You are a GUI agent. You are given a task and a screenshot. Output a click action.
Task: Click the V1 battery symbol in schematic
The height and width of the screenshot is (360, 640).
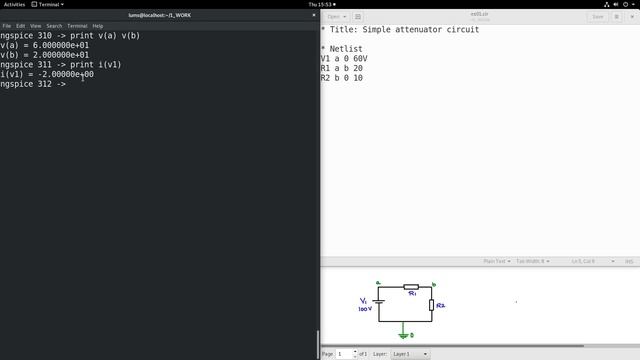[x=379, y=302]
